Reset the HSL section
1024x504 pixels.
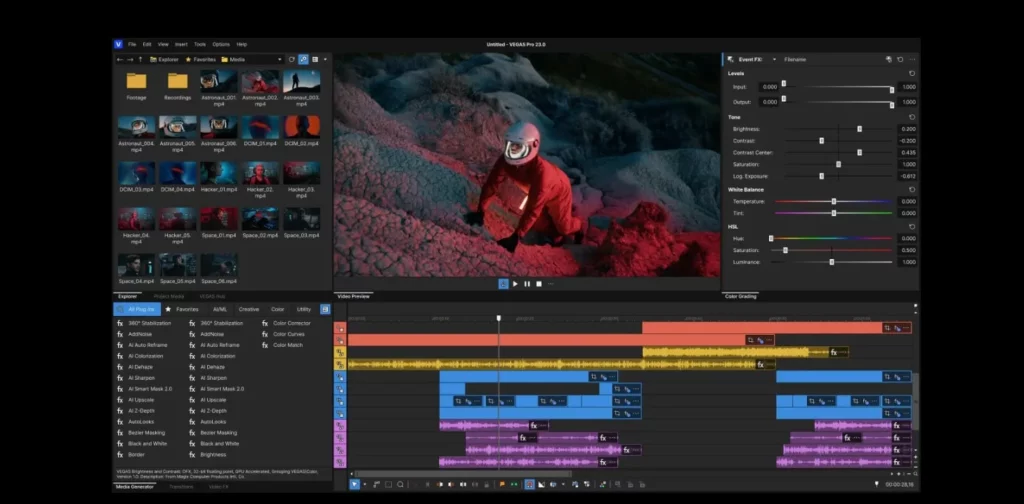[912, 227]
